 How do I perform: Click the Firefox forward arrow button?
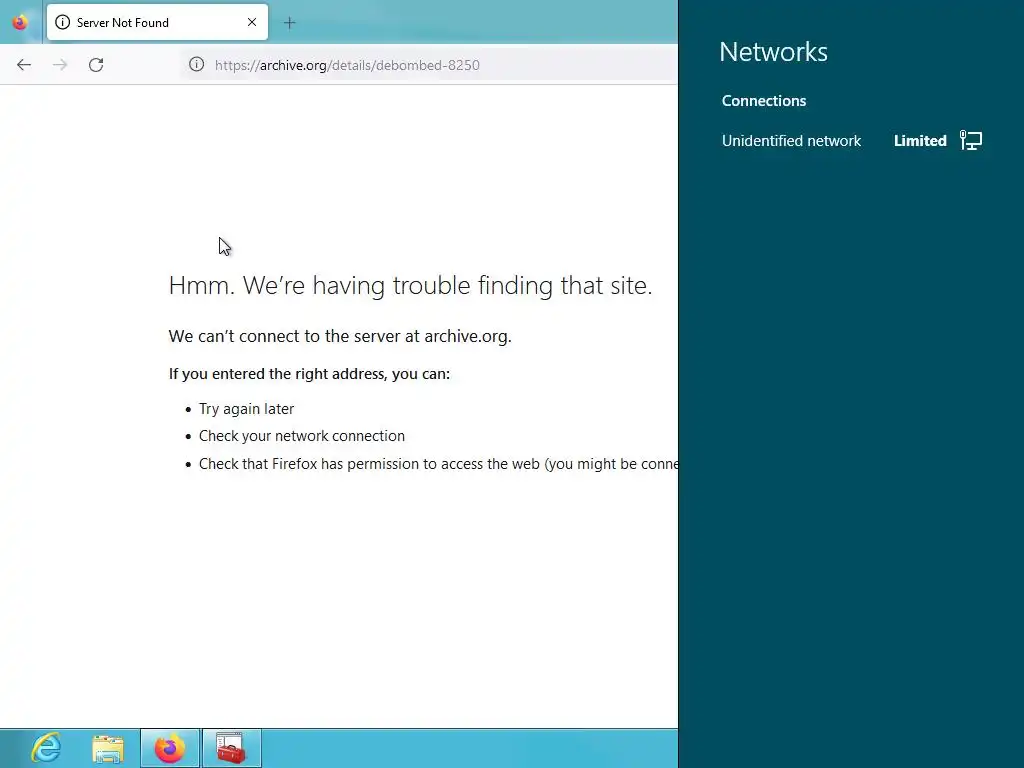(60, 65)
